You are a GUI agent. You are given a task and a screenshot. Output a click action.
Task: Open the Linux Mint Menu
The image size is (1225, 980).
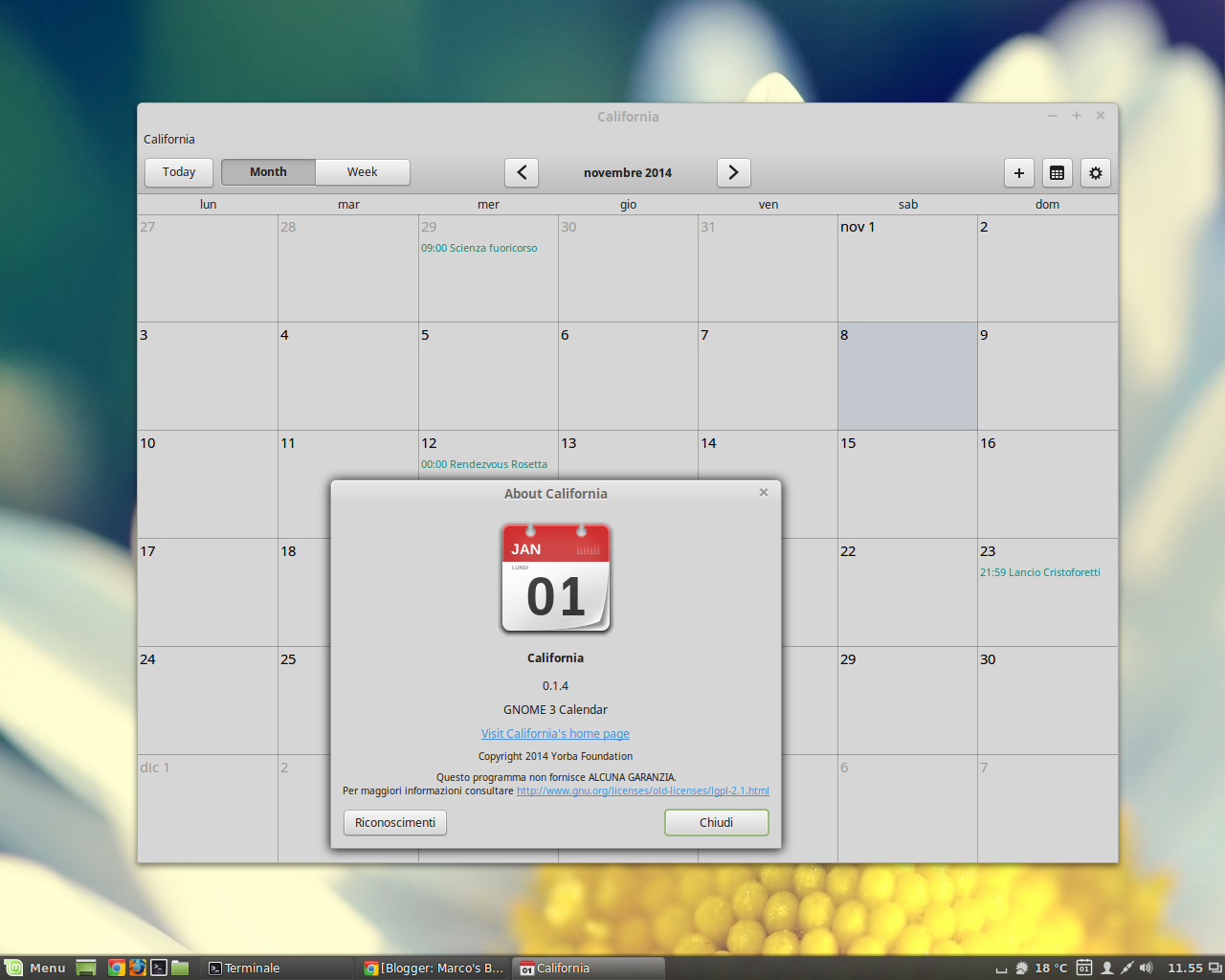[x=35, y=968]
